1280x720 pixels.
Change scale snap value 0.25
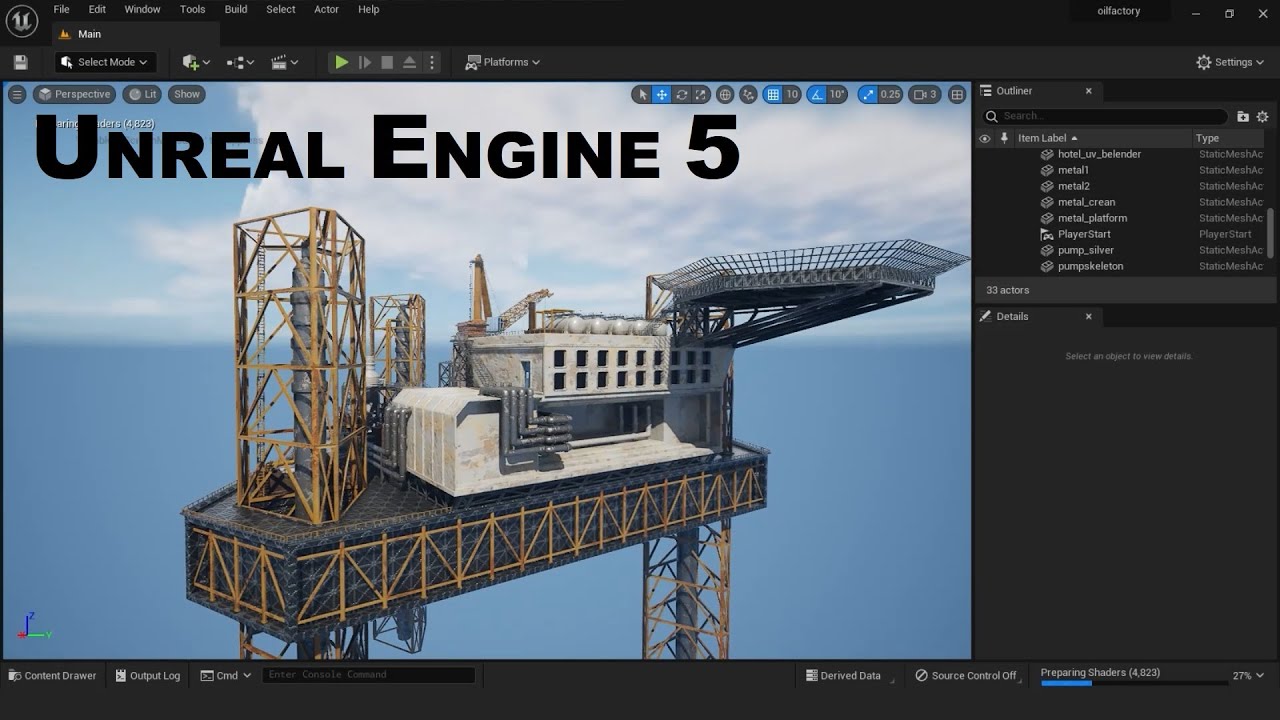(x=890, y=95)
